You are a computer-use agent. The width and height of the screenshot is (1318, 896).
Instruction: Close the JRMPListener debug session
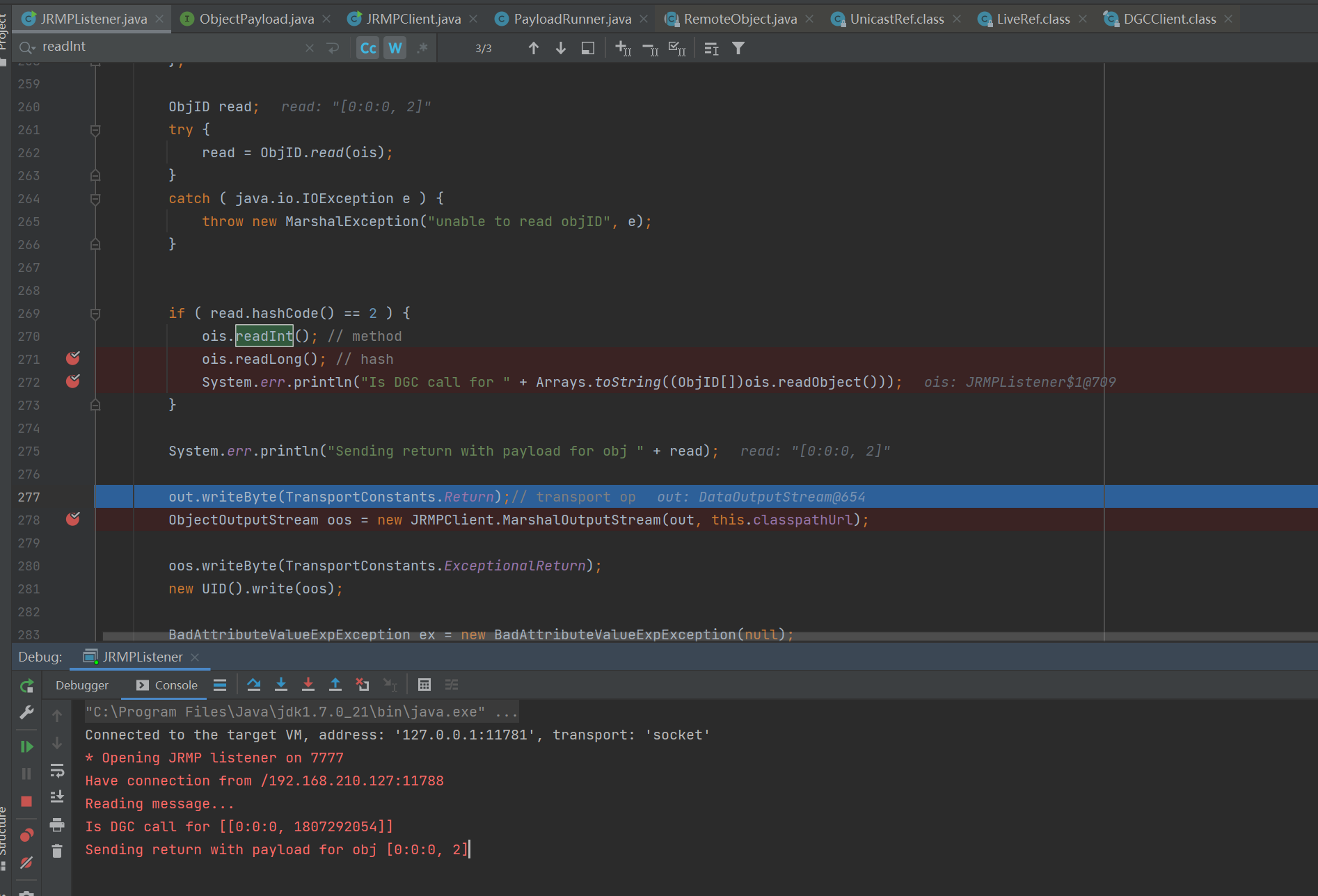[195, 657]
